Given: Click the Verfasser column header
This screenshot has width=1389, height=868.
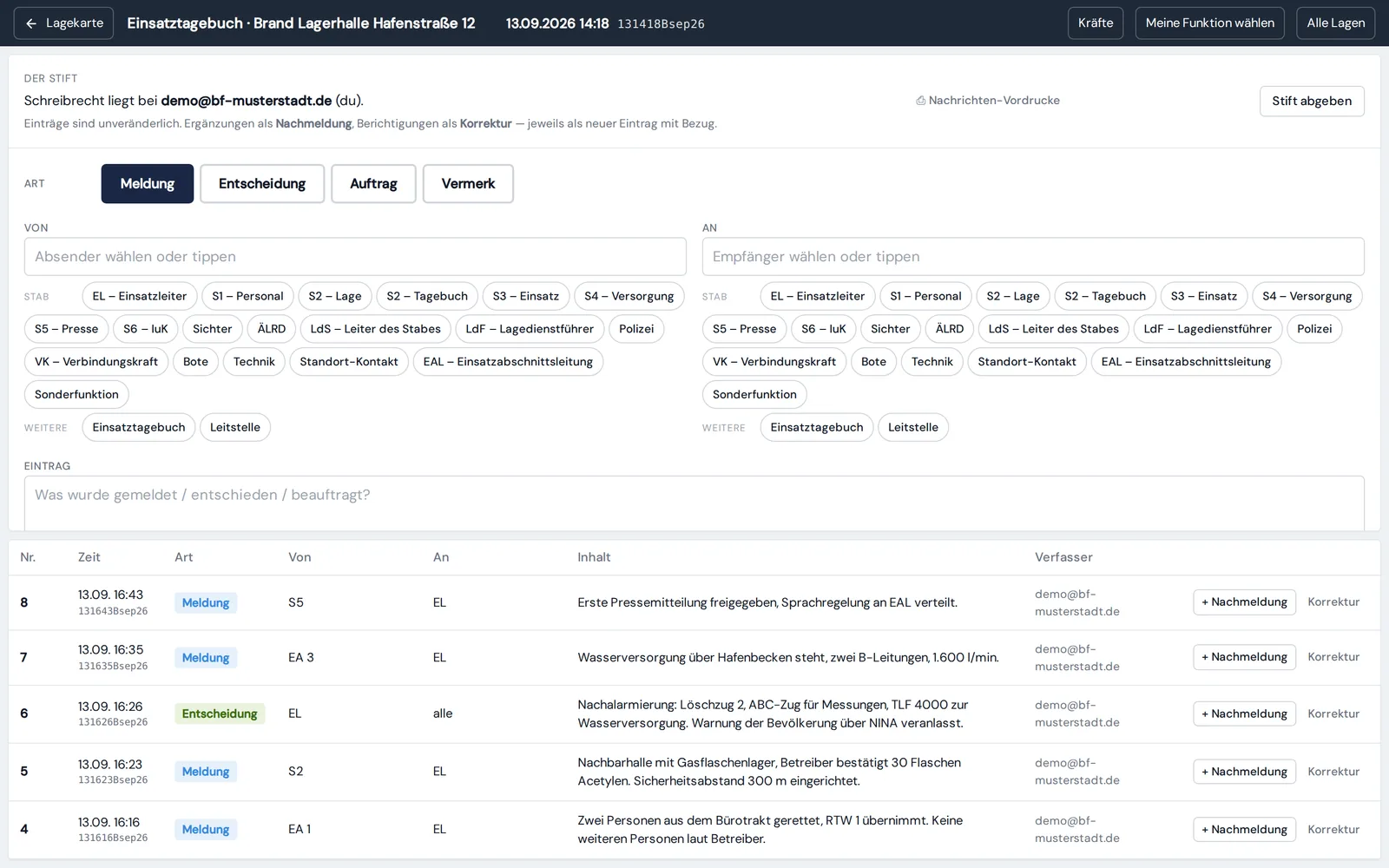Looking at the screenshot, I should click(1063, 557).
